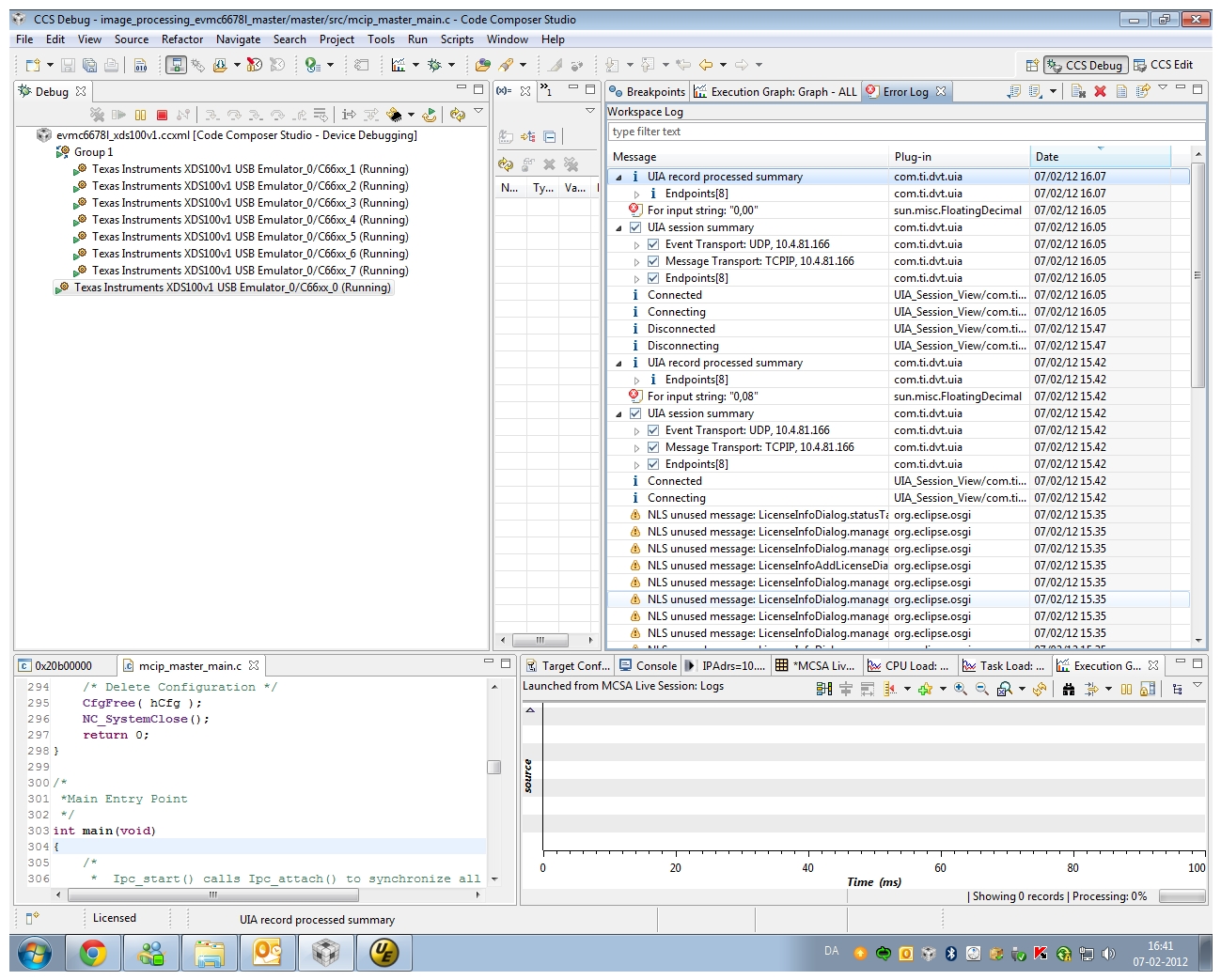The height and width of the screenshot is (980, 1221).
Task: Toggle the first Event Transport UDP checkbox
Action: (653, 244)
